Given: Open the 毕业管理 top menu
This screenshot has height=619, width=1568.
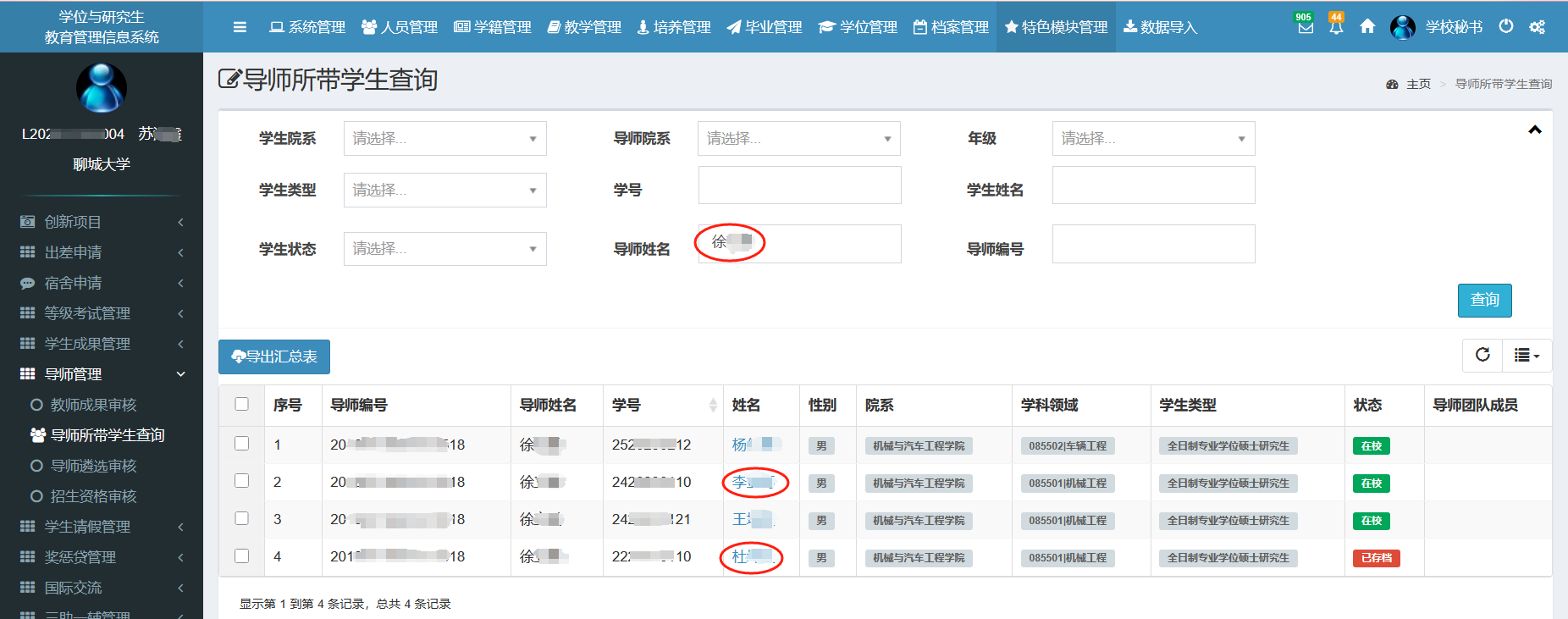Looking at the screenshot, I should tap(765, 27).
